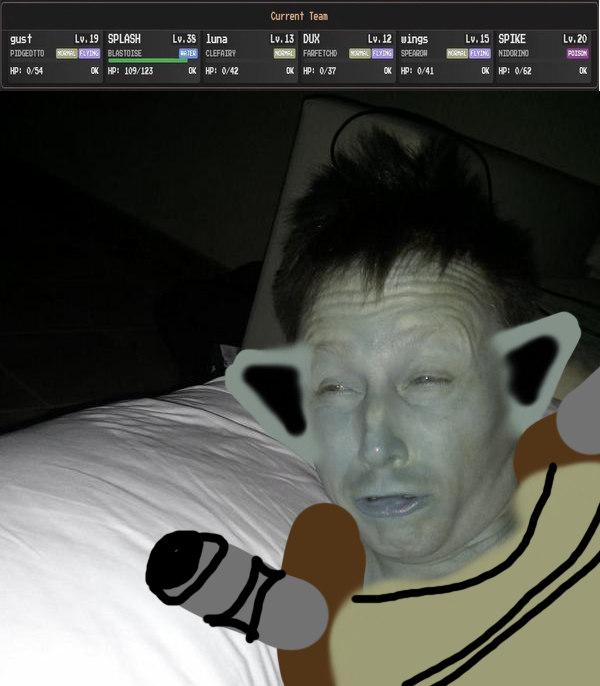600x686 pixels.
Task: Click the NORMAL type badge on luna's card
Action: click(284, 53)
